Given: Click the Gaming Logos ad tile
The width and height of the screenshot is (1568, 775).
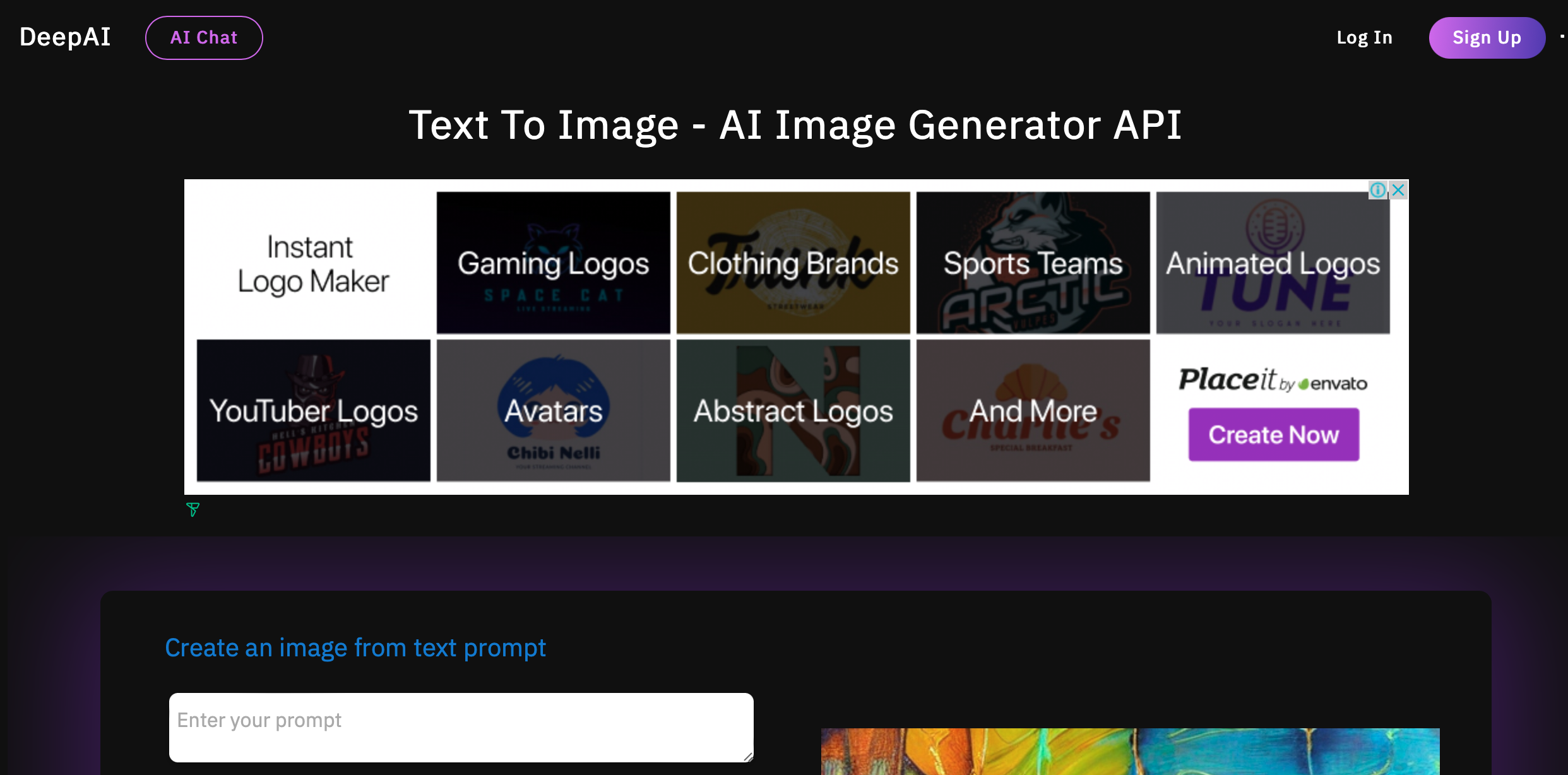Looking at the screenshot, I should click(553, 263).
